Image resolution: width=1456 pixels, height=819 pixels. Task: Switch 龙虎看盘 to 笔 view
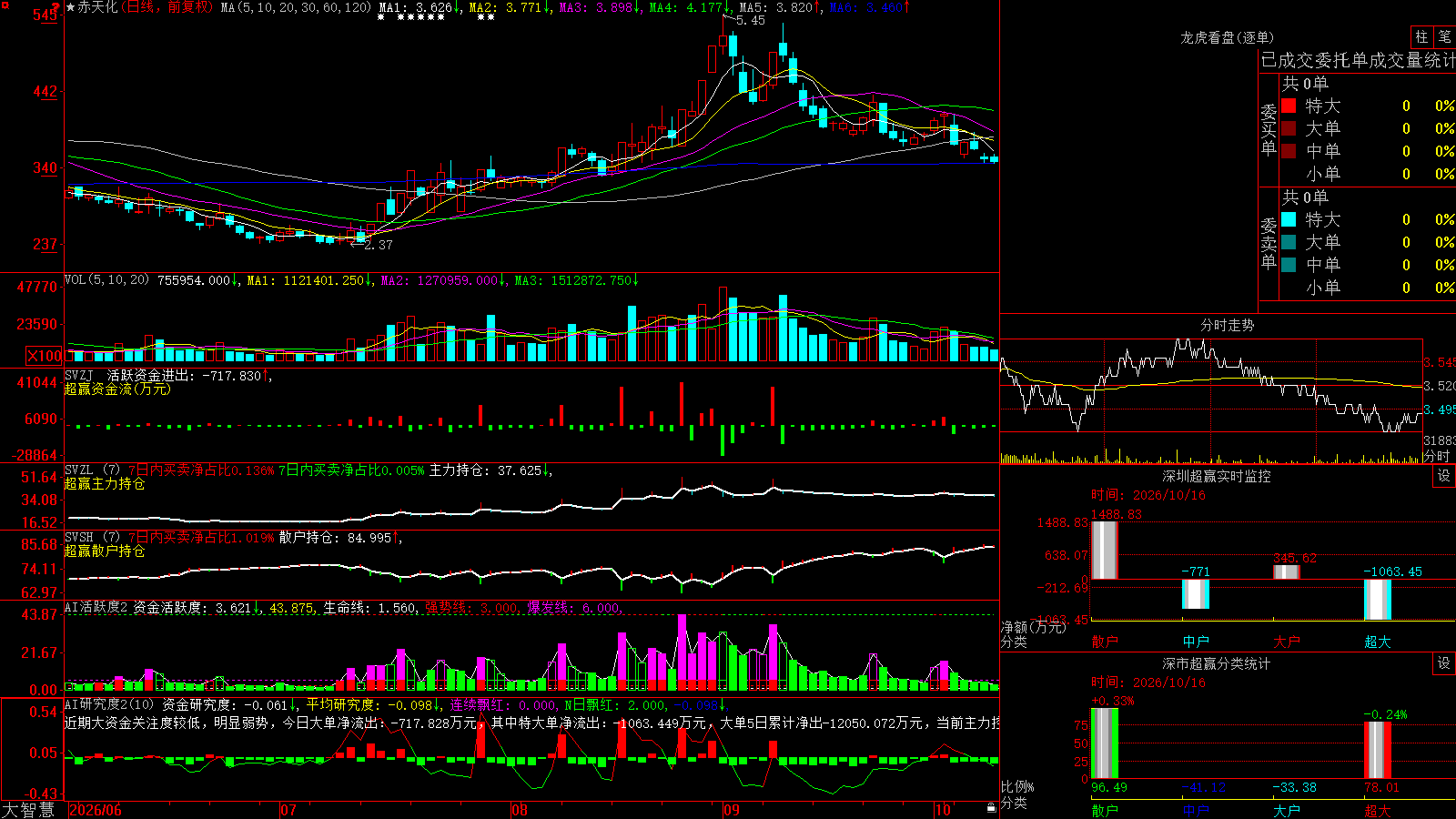1445,37
